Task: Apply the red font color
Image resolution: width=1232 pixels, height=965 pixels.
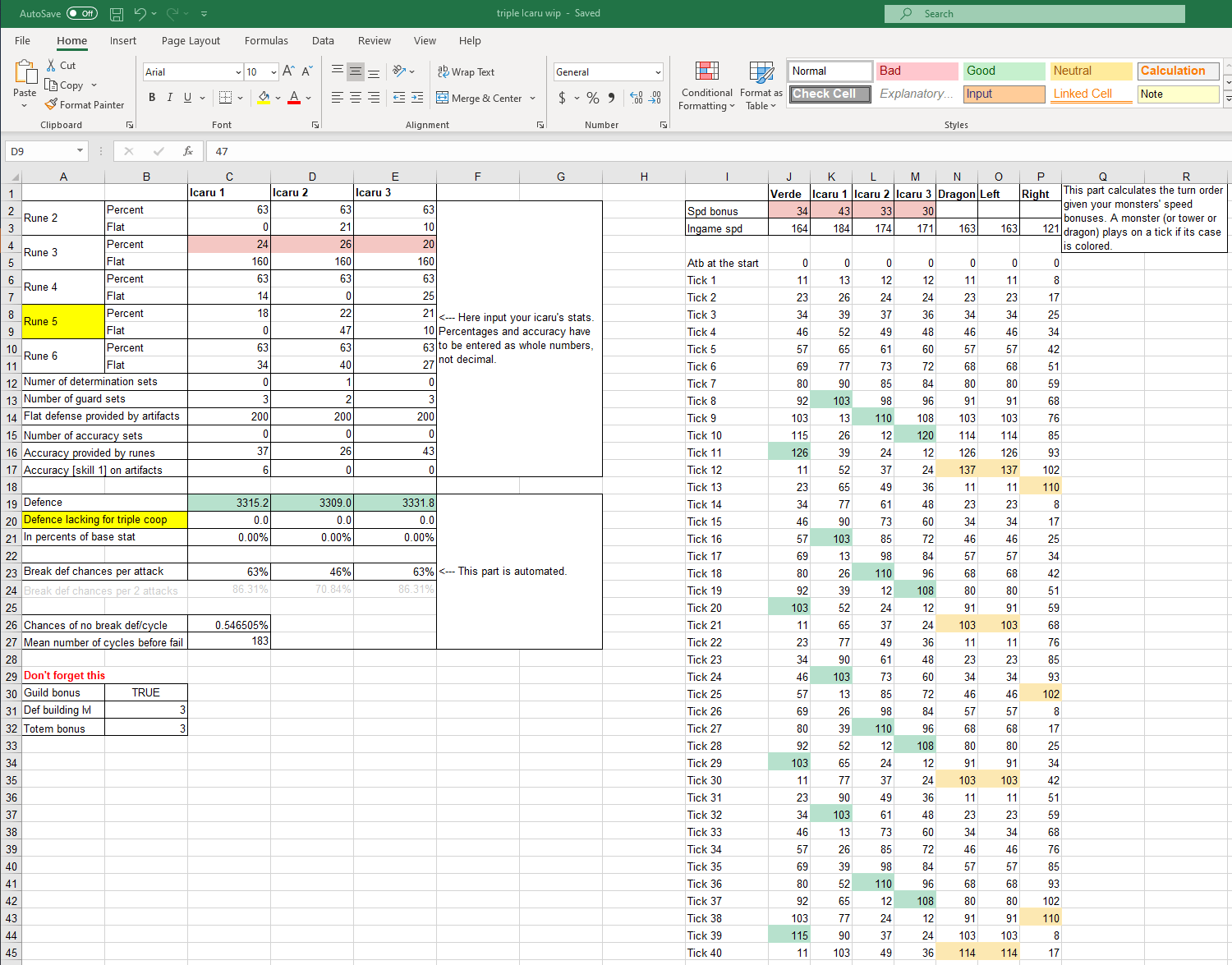Action: click(294, 98)
